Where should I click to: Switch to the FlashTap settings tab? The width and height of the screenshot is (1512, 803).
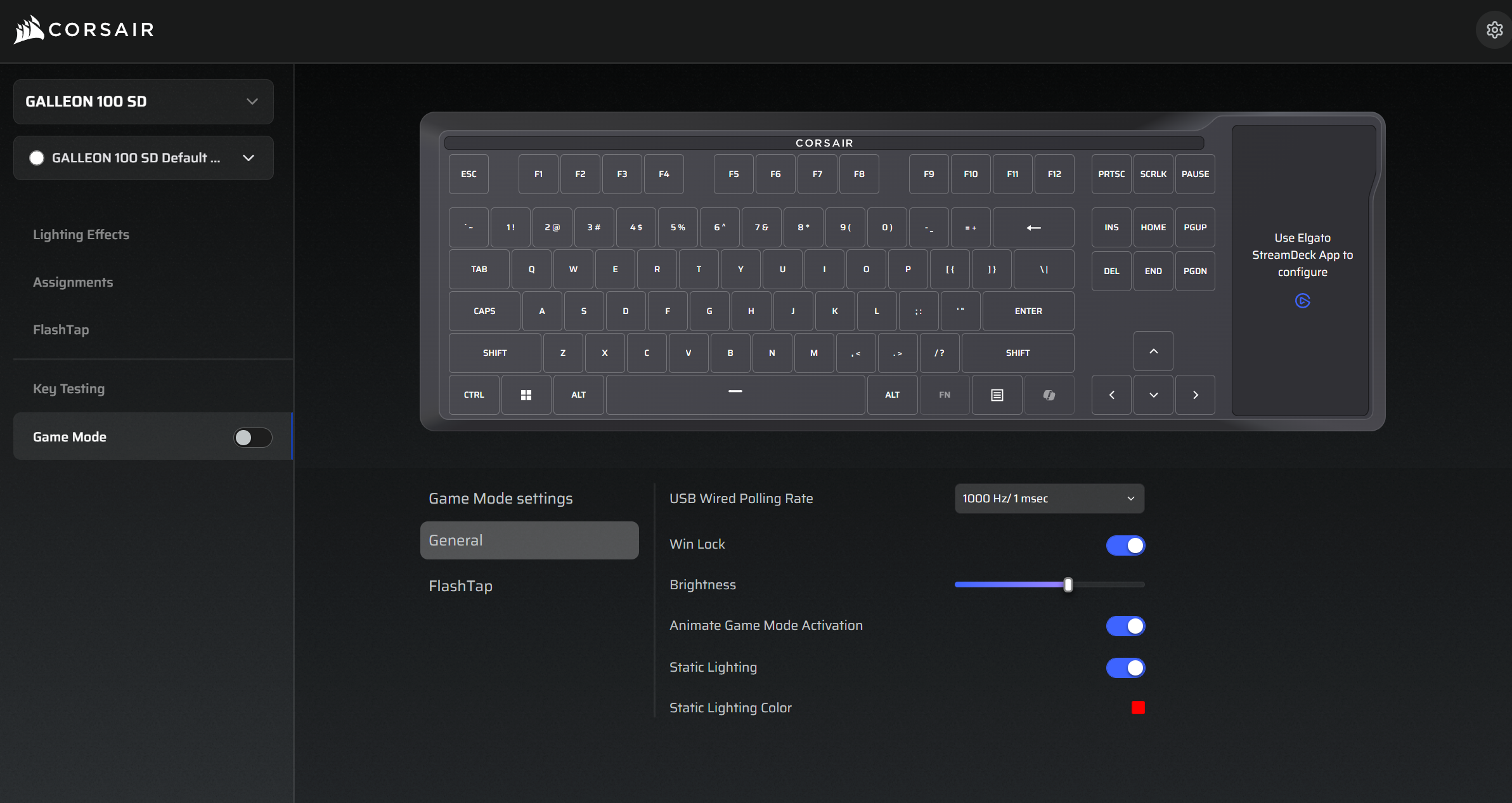[x=461, y=586]
